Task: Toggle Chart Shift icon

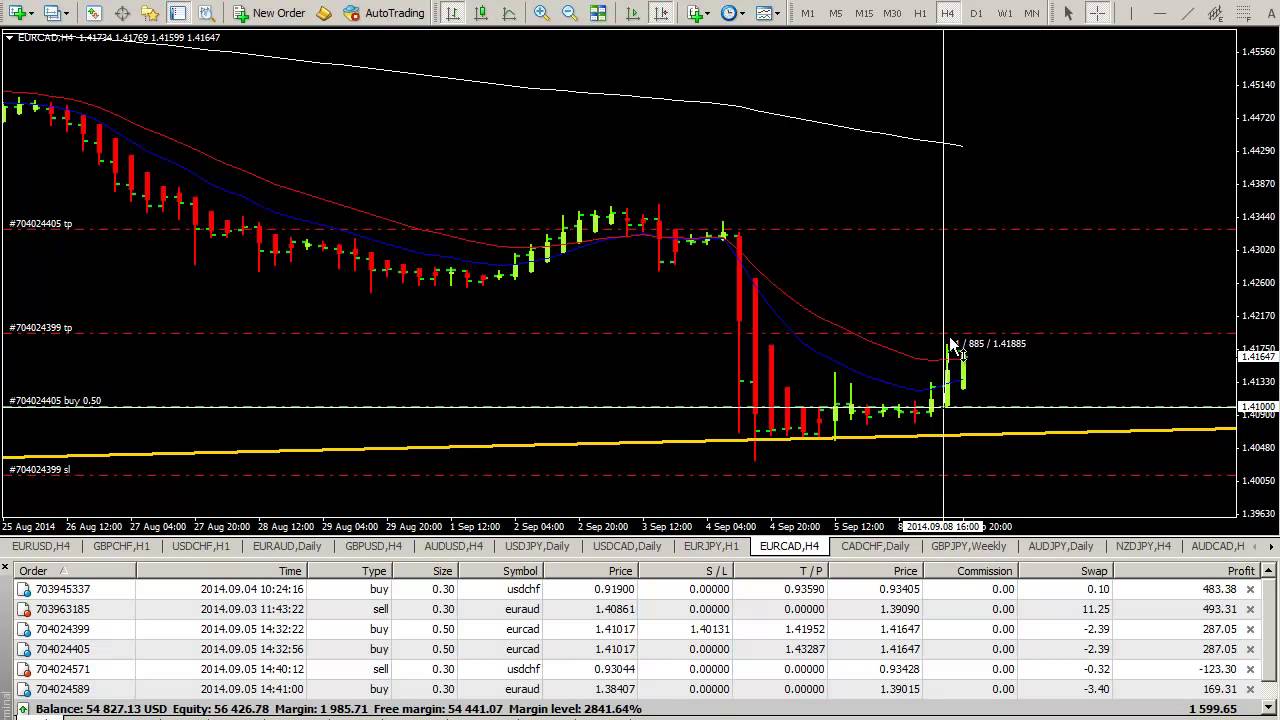Action: tap(660, 13)
